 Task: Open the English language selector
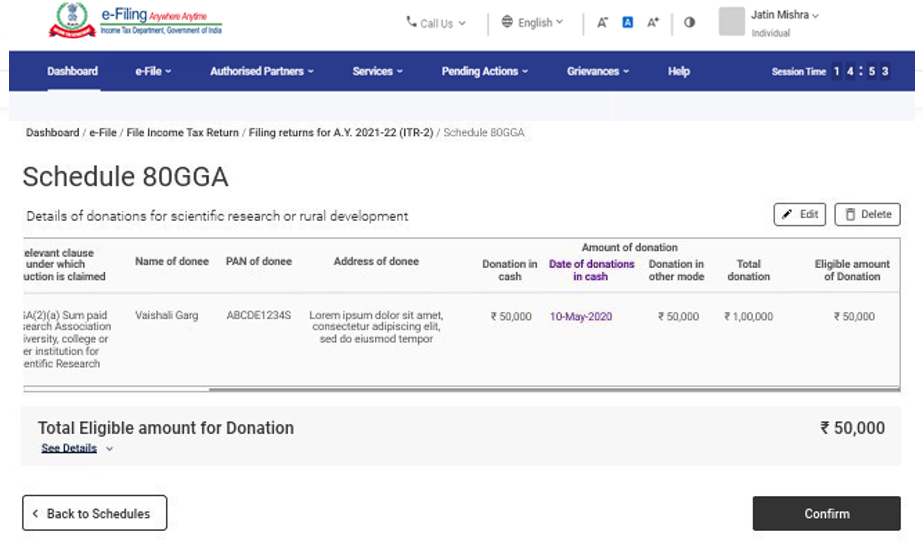pyautogui.click(x=532, y=22)
